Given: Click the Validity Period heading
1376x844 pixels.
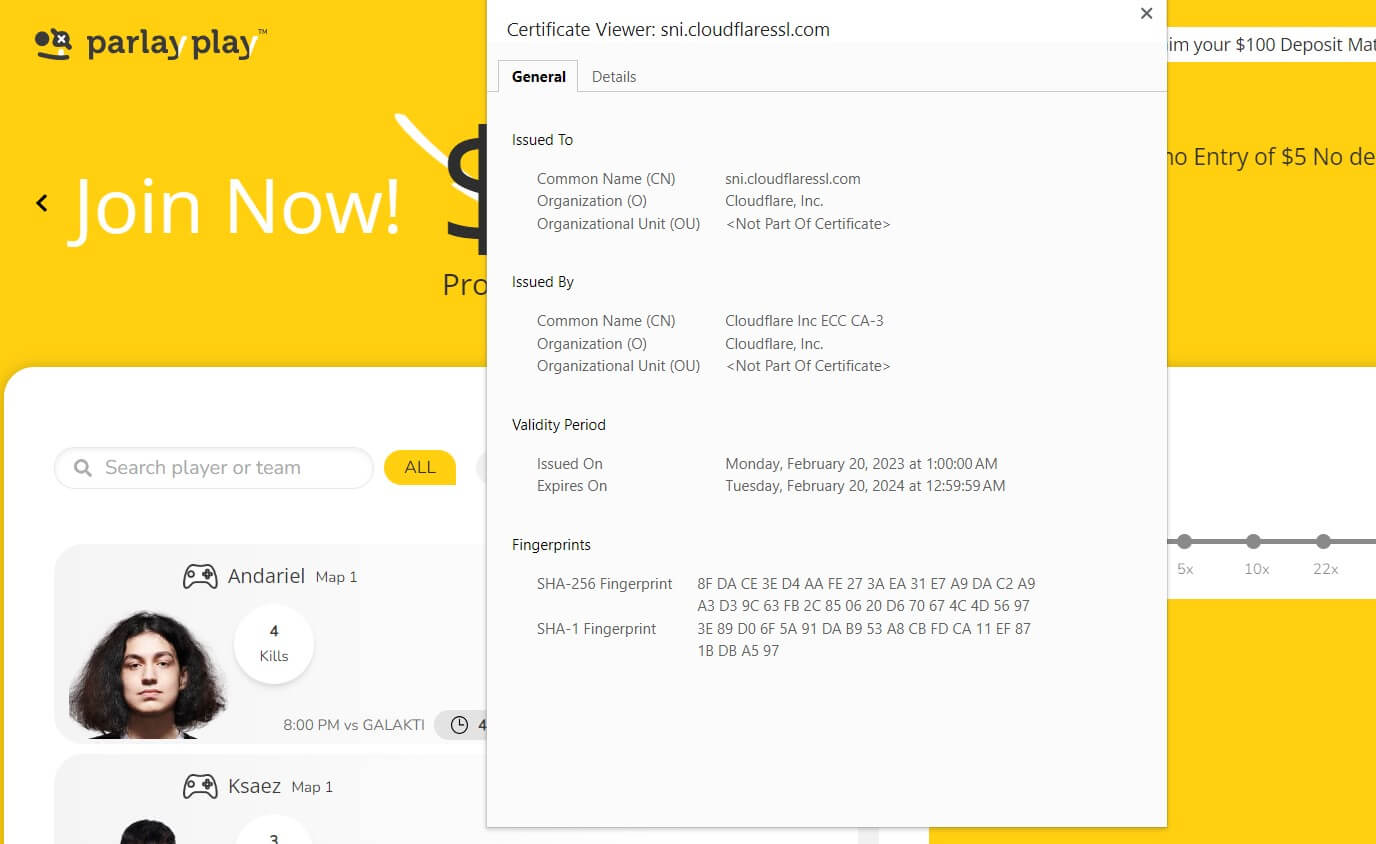Looking at the screenshot, I should pyautogui.click(x=559, y=425).
